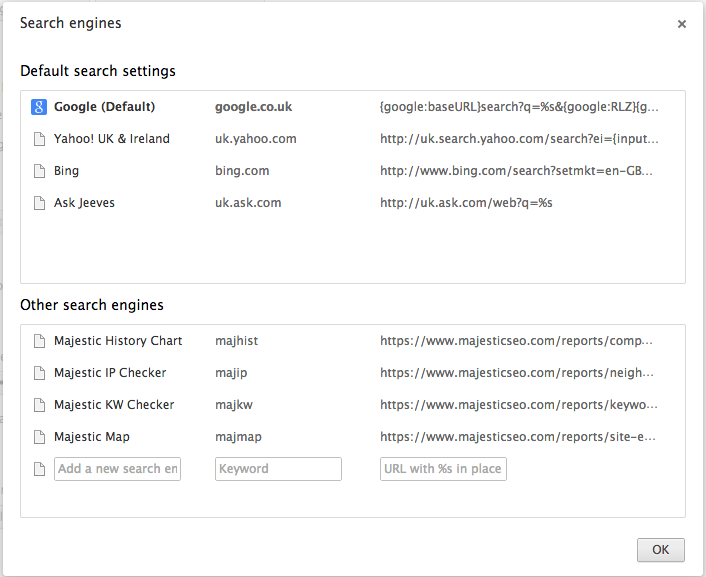Select the majkw keyword
Image resolution: width=706 pixels, height=577 pixels.
234,404
